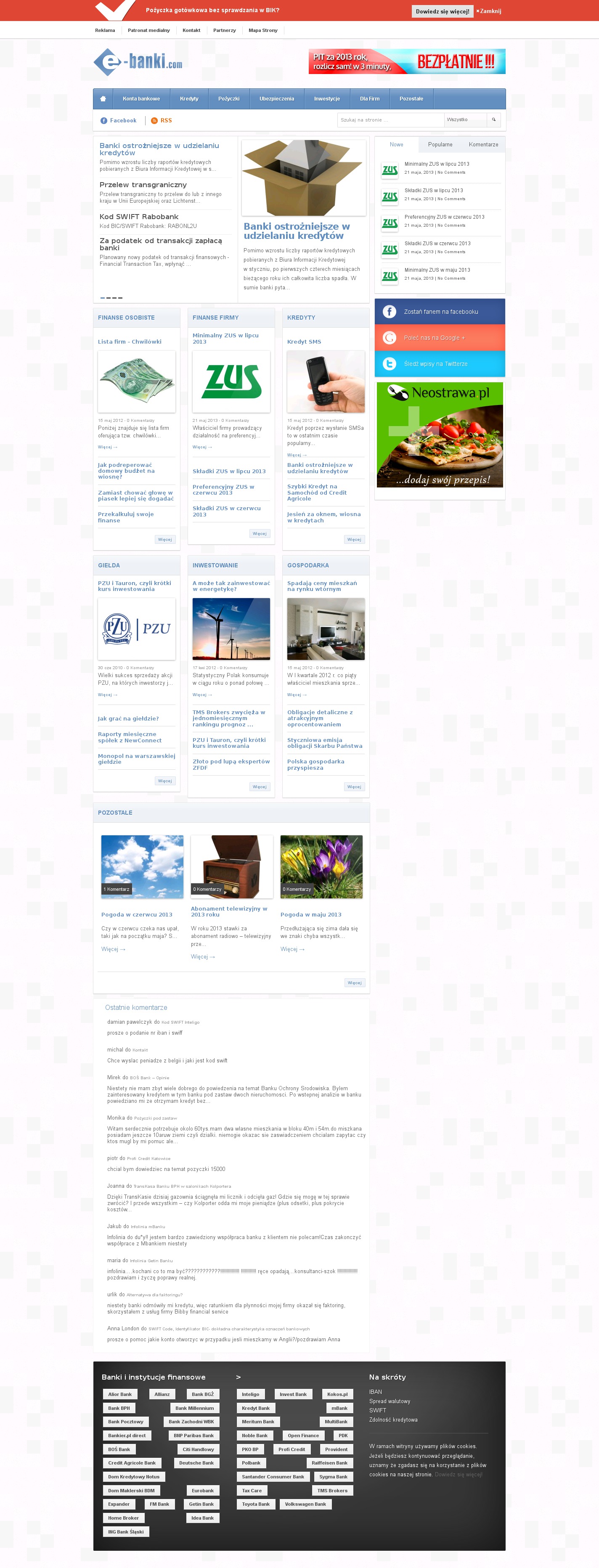Open the PKO BP tag
Image resolution: width=599 pixels, height=1568 pixels.
[250, 1449]
